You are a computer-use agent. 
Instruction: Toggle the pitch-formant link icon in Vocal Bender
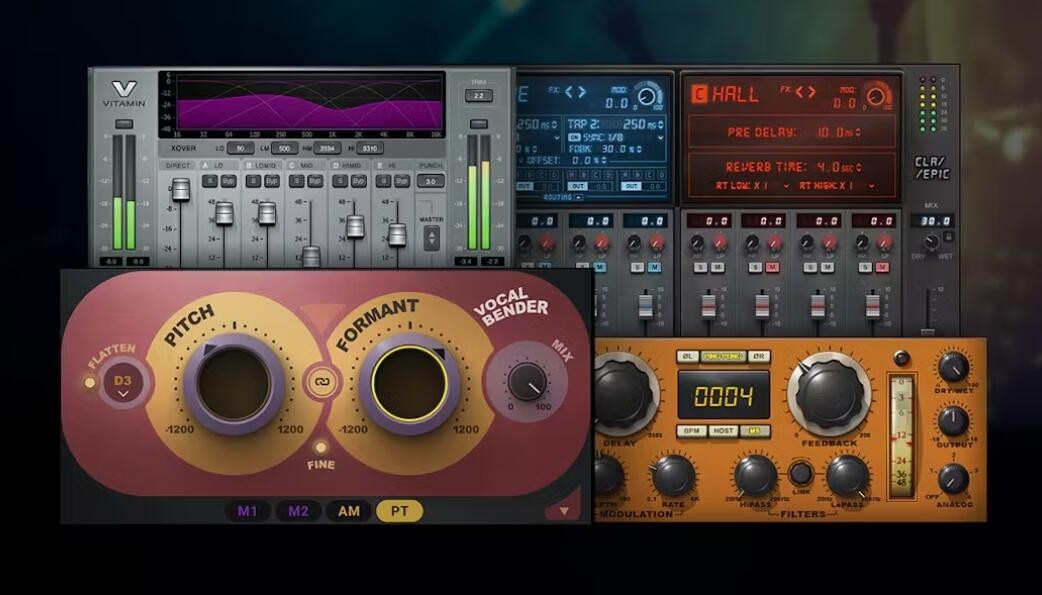(321, 383)
